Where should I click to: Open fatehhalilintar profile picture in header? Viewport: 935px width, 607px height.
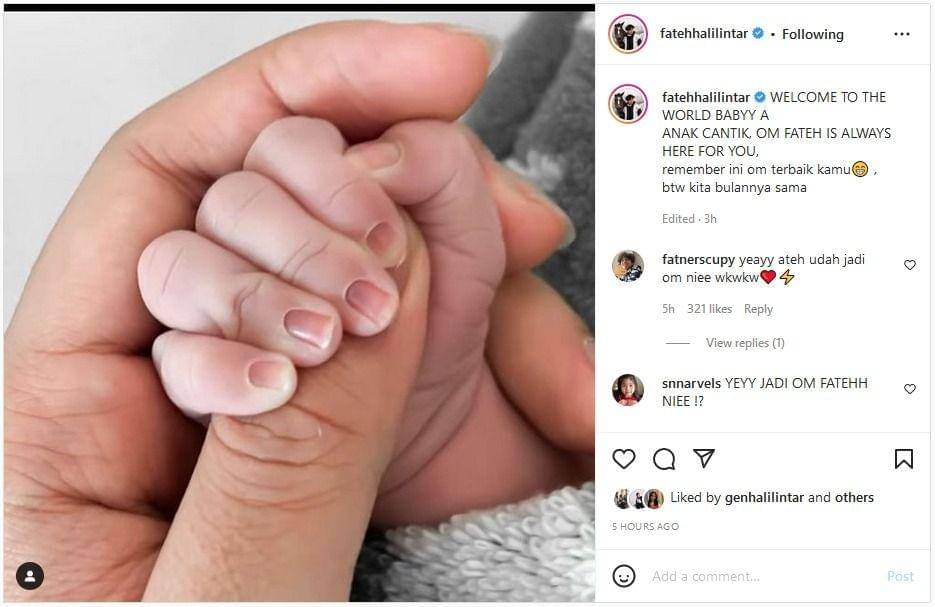tap(628, 34)
